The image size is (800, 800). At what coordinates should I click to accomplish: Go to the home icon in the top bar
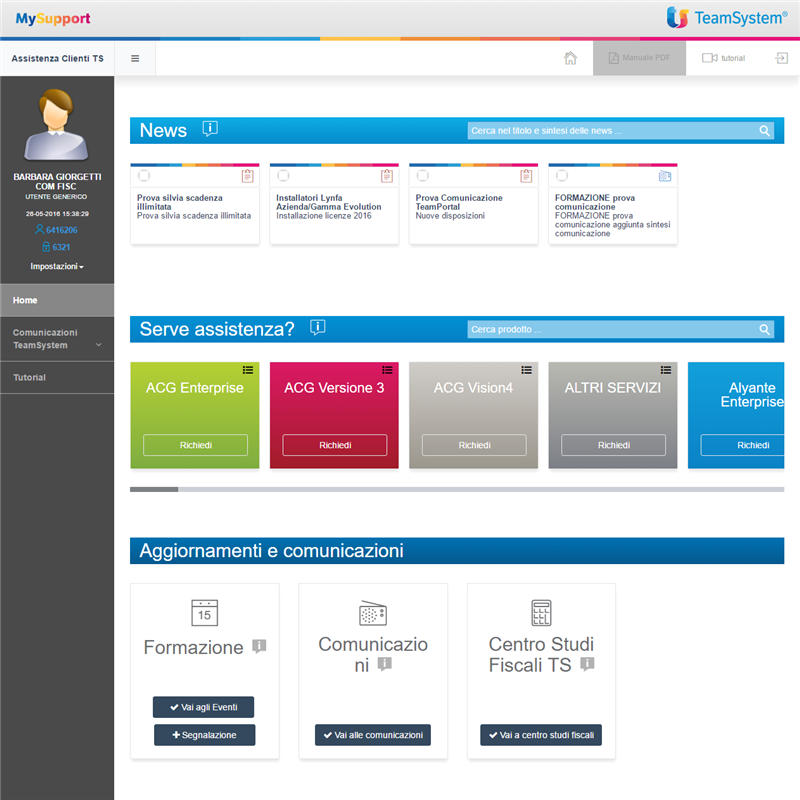tap(570, 58)
